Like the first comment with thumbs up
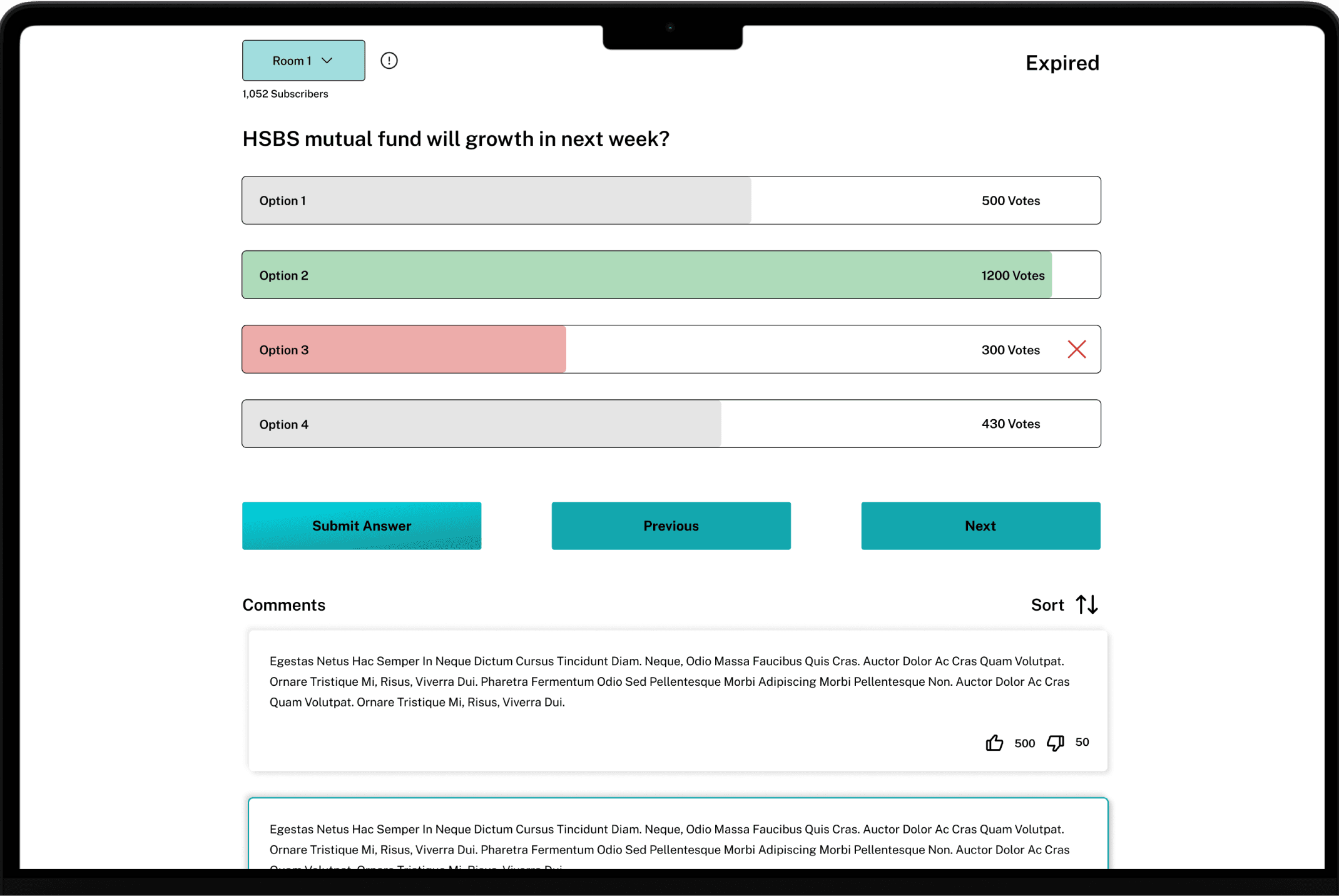 [x=994, y=743]
